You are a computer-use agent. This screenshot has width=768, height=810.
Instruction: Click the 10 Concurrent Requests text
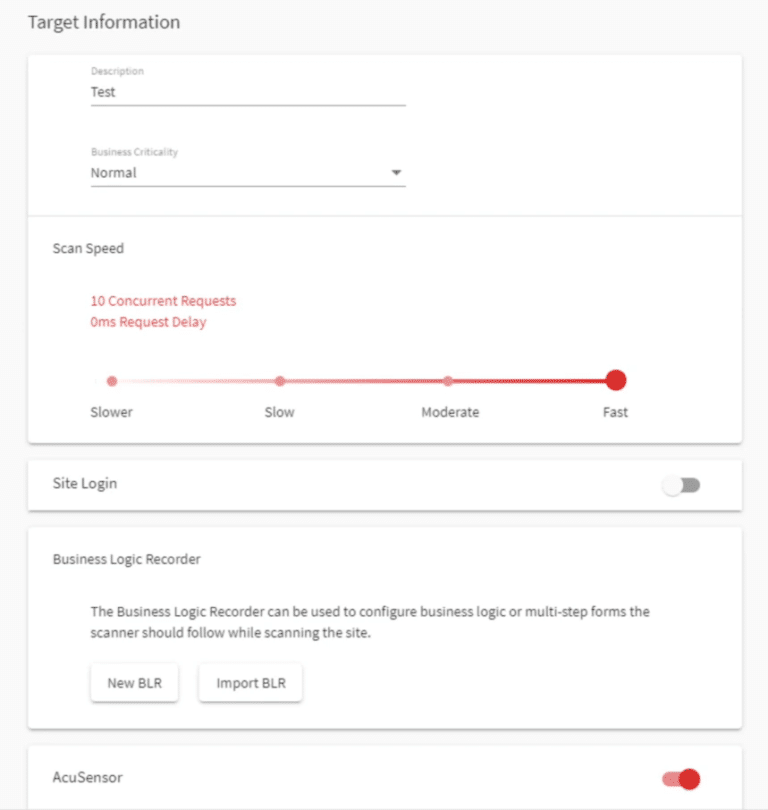point(163,300)
